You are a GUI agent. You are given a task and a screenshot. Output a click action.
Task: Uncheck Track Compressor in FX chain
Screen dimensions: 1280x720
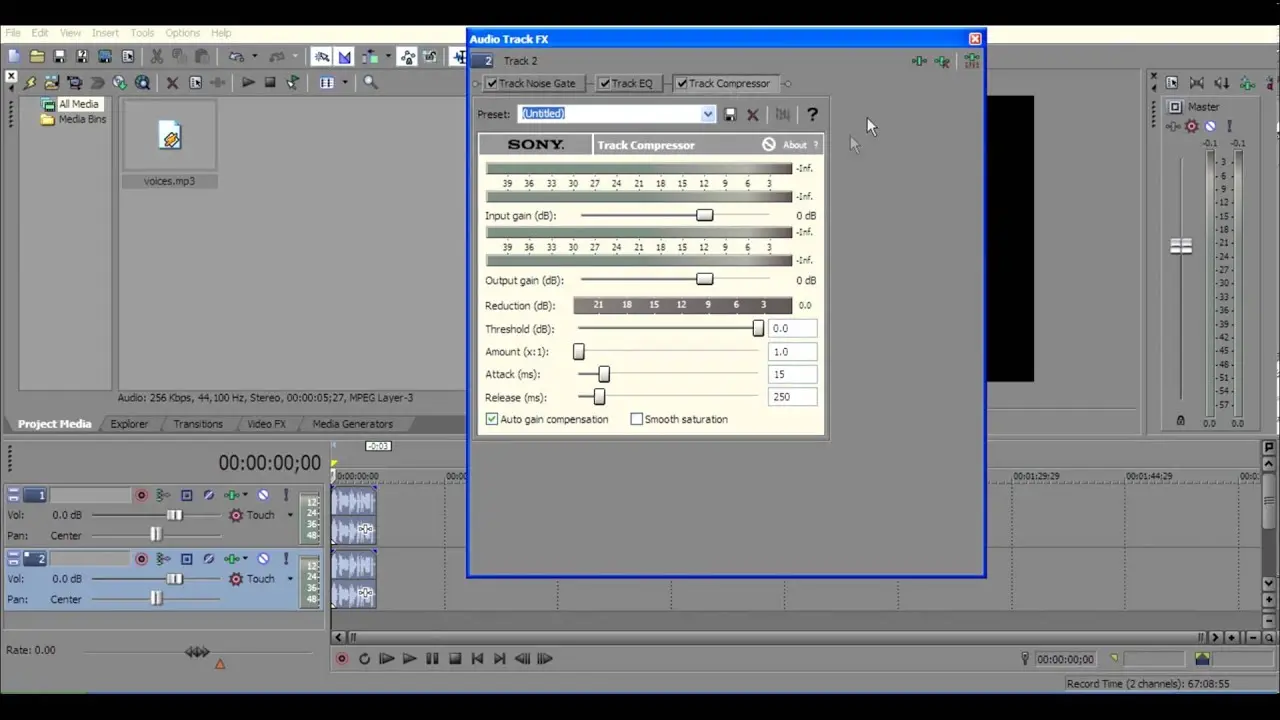[x=682, y=84]
